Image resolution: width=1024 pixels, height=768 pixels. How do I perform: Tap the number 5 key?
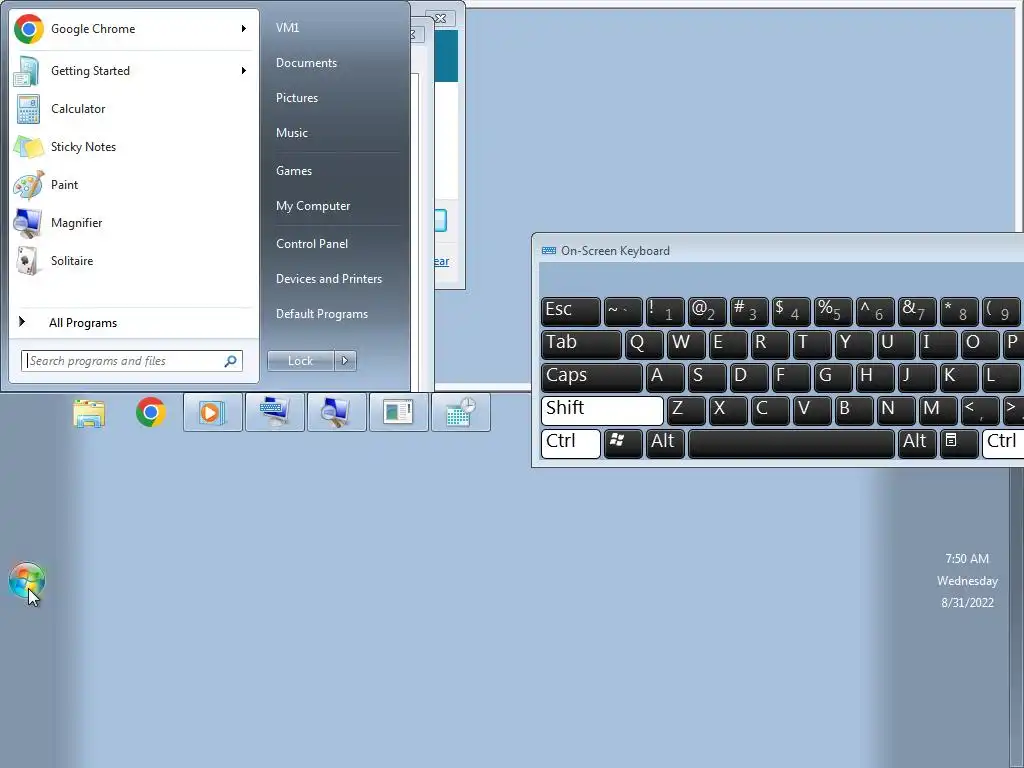[833, 311]
